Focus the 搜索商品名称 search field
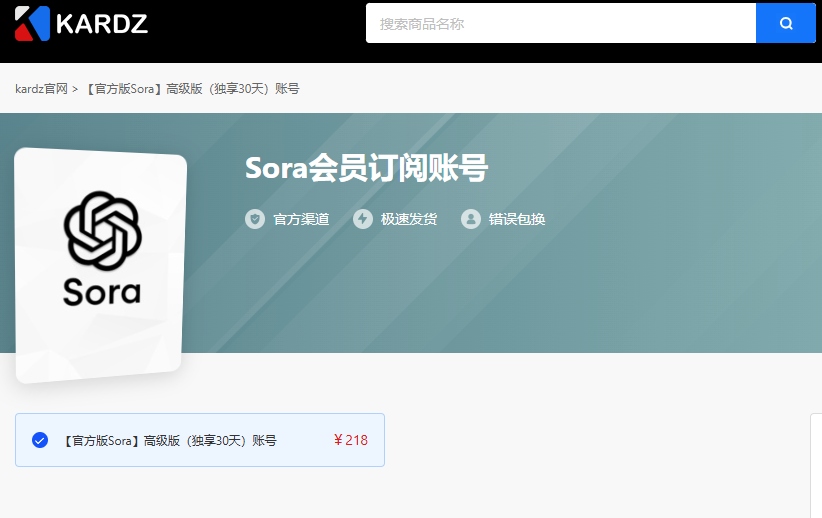 coord(561,23)
